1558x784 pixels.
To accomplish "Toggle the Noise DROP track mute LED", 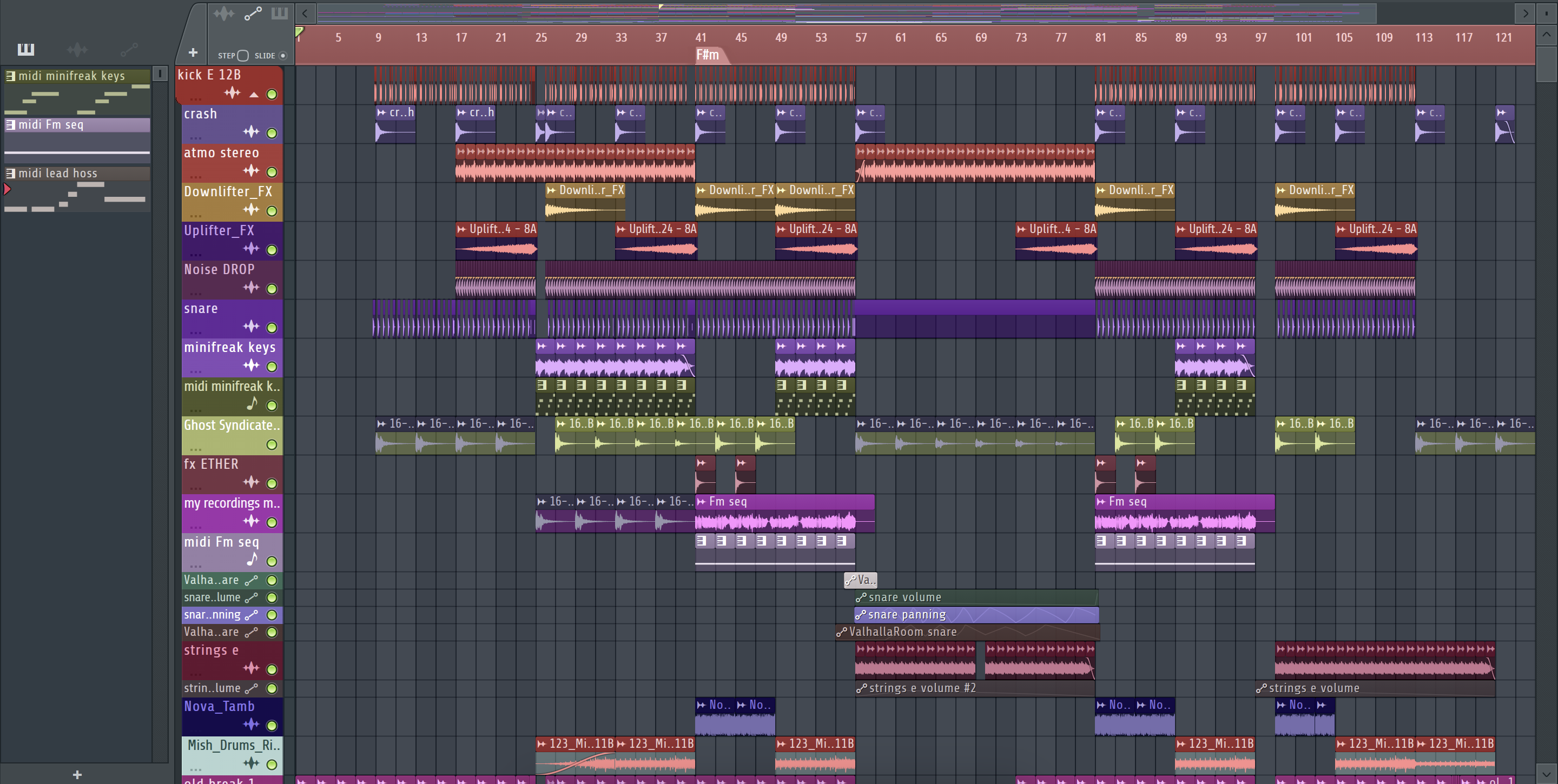I will click(x=272, y=289).
